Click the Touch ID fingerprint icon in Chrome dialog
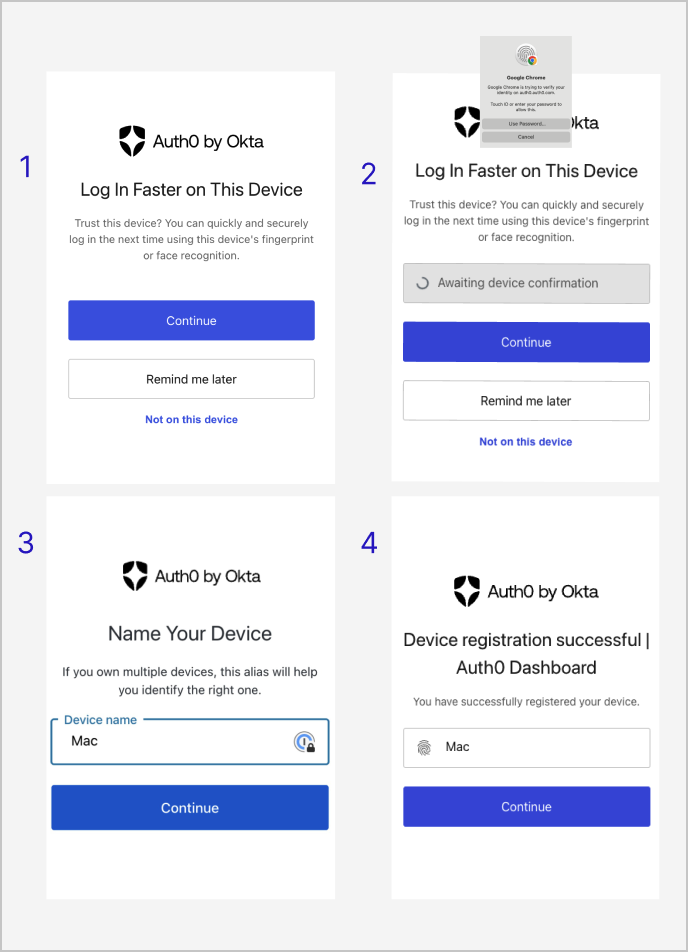The image size is (688, 952). 526,55
